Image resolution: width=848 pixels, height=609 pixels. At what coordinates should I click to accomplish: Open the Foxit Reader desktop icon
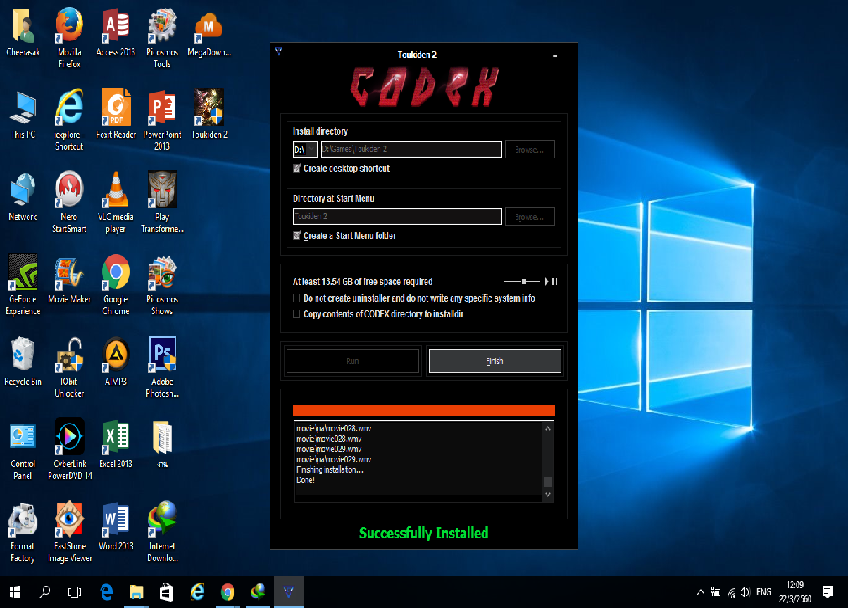point(116,115)
